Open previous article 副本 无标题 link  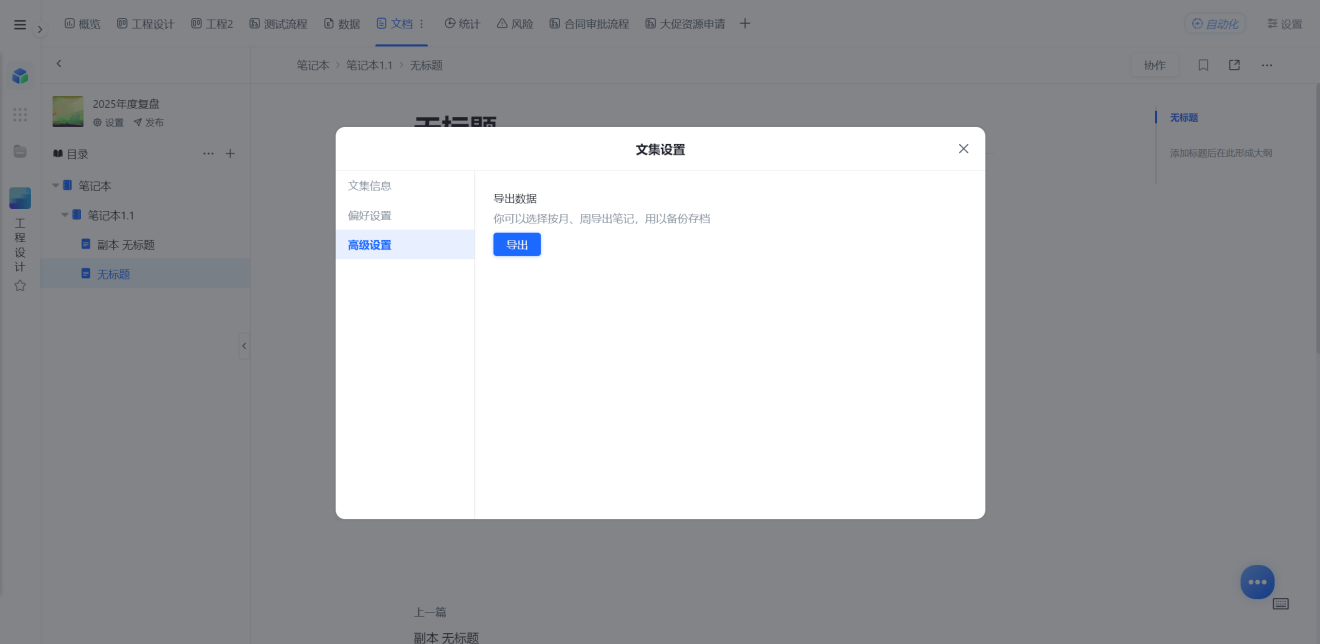pyautogui.click(x=446, y=637)
